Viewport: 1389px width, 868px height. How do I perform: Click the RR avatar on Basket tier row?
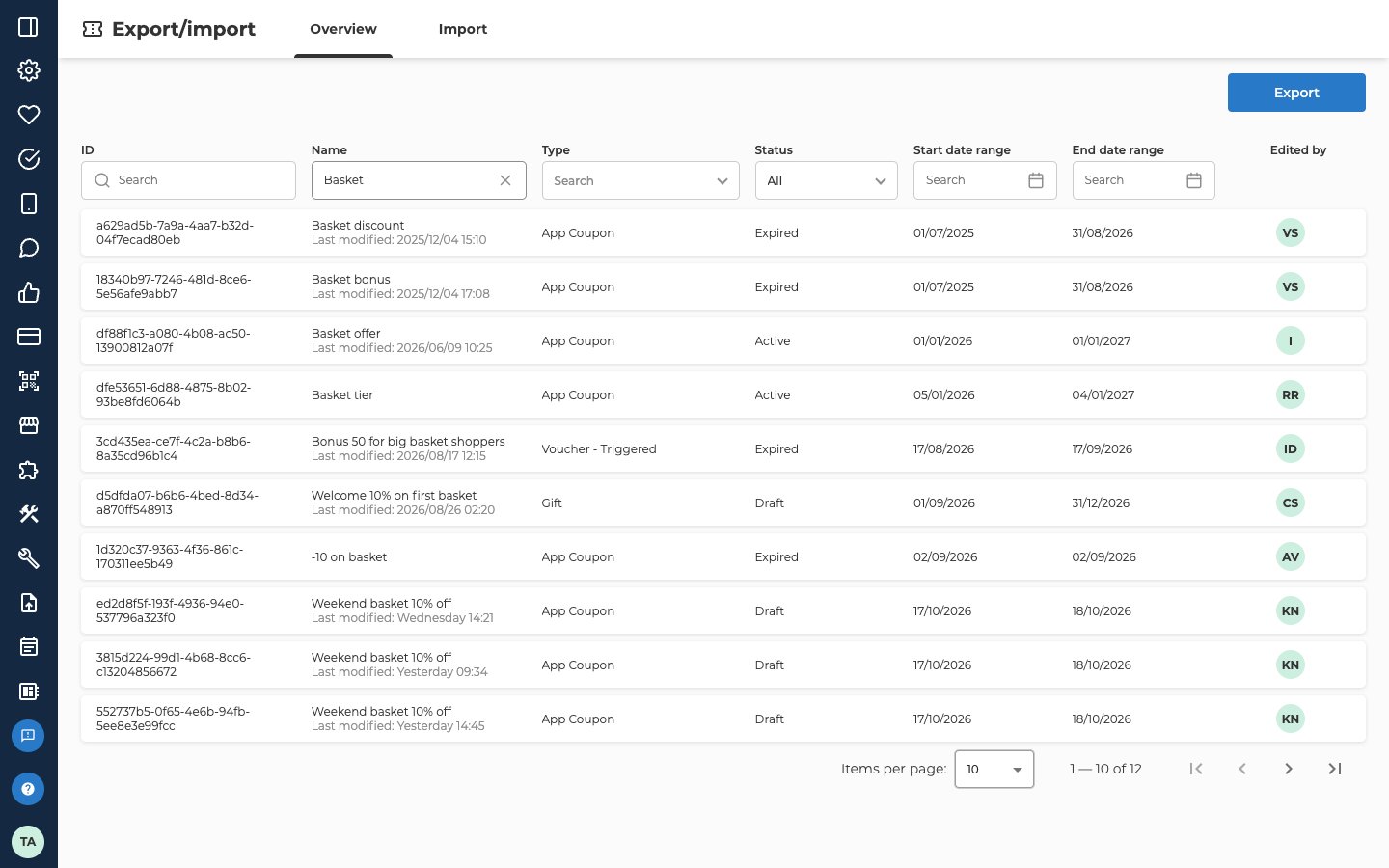tap(1291, 394)
